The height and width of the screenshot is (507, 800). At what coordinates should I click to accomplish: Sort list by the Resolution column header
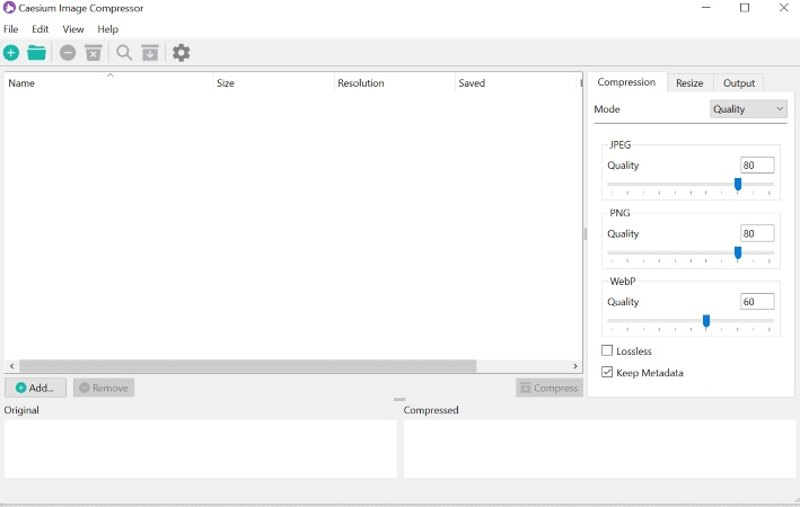[x=394, y=83]
